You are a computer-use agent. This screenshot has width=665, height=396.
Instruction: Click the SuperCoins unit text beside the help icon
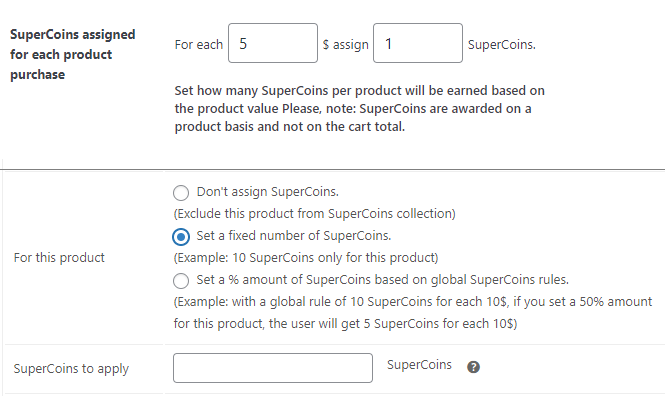[419, 365]
